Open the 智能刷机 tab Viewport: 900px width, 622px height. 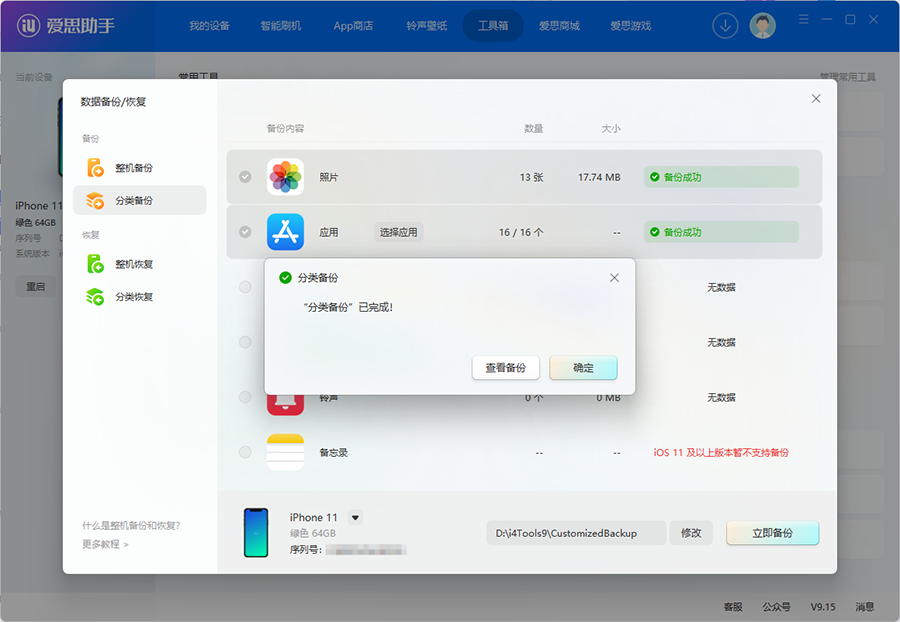click(x=281, y=26)
